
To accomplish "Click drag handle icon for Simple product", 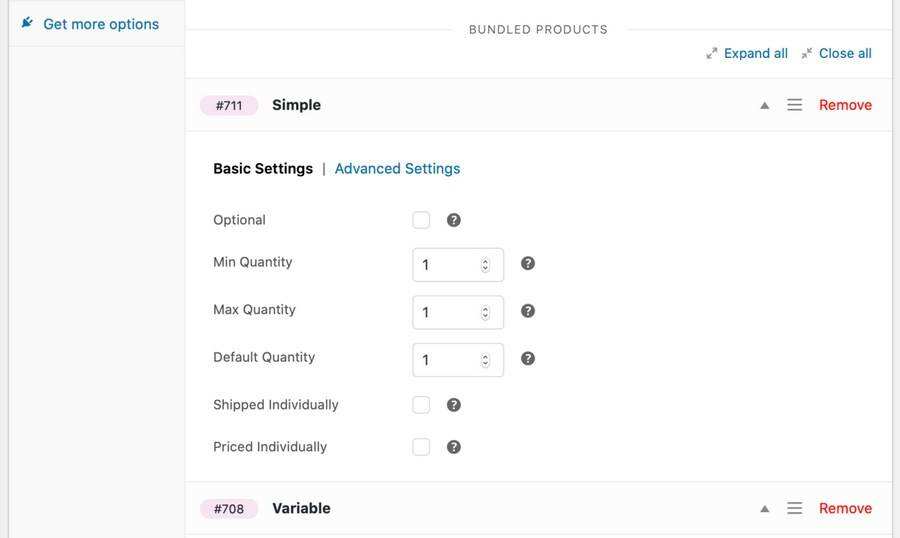I will pyautogui.click(x=795, y=105).
